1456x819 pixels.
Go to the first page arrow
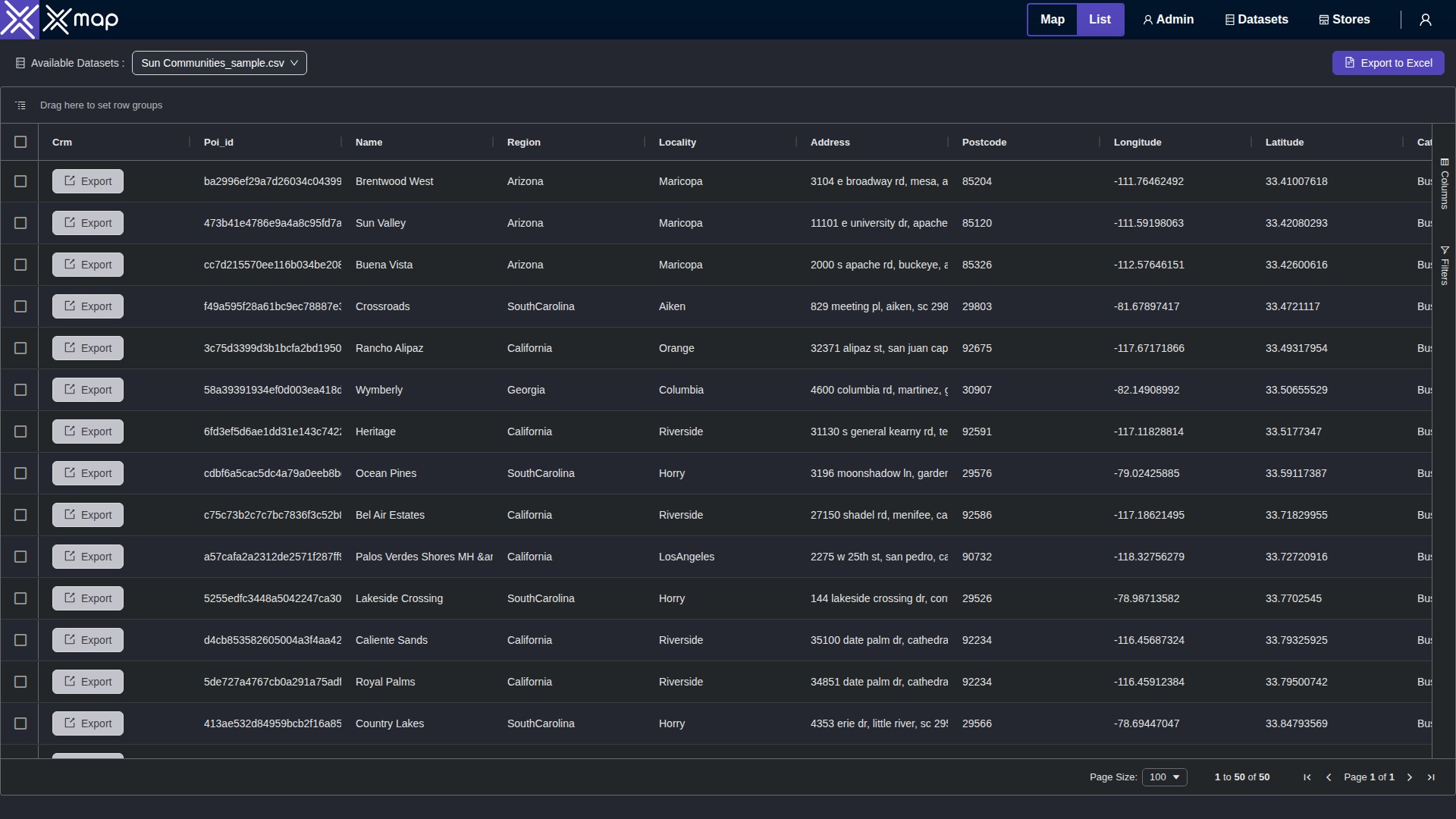pos(1307,777)
